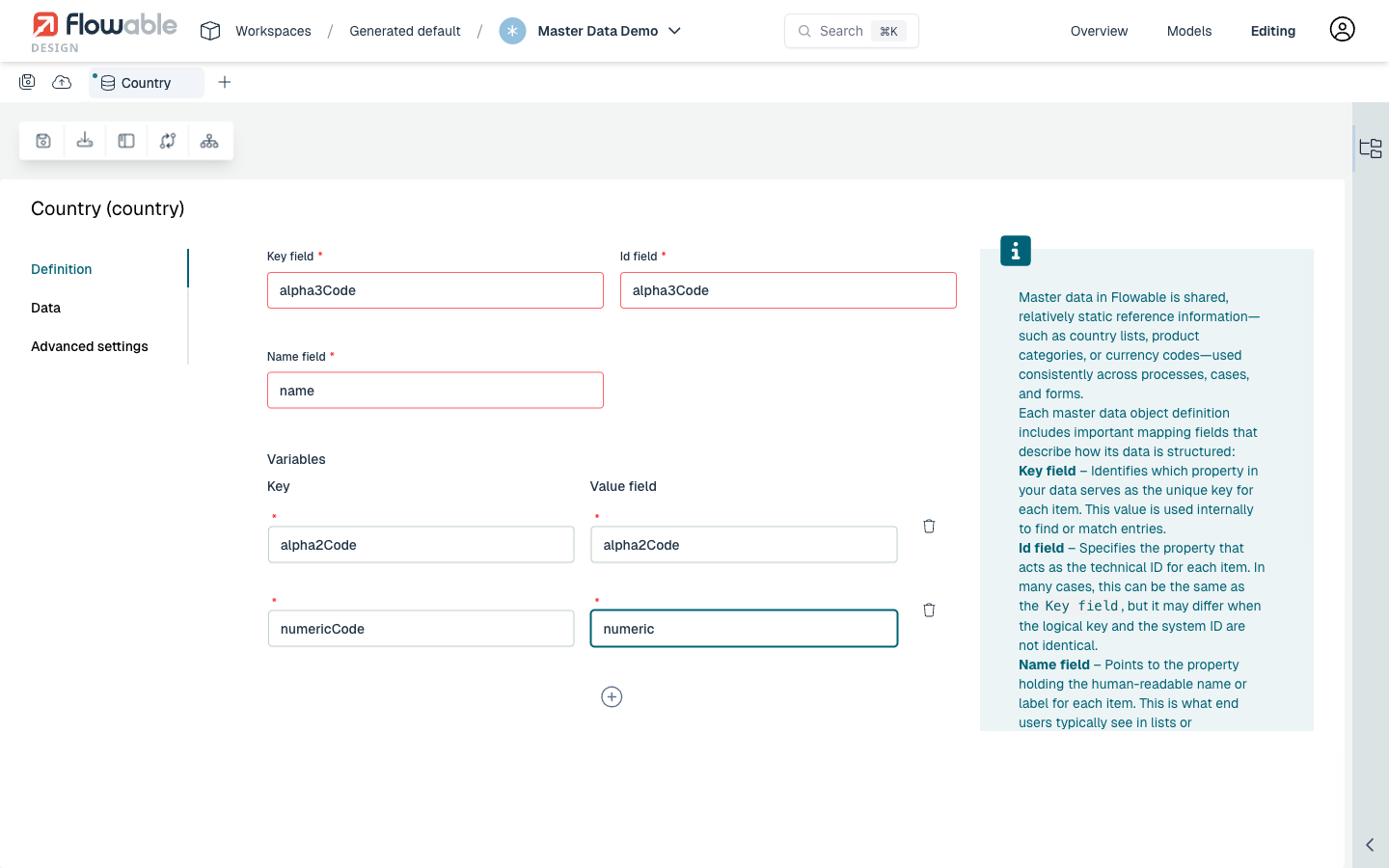The width and height of the screenshot is (1389, 868).
Task: Open a new tab with plus button
Action: [225, 83]
